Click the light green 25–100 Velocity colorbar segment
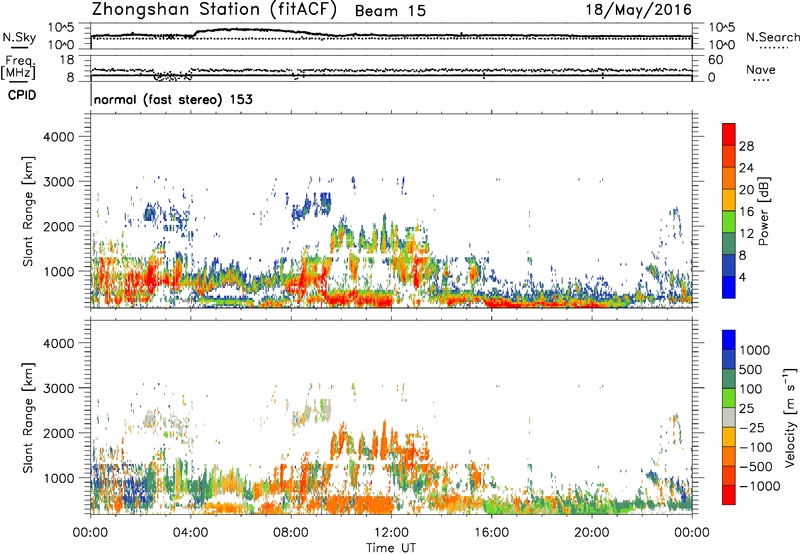The height and width of the screenshot is (554, 800). pos(729,398)
